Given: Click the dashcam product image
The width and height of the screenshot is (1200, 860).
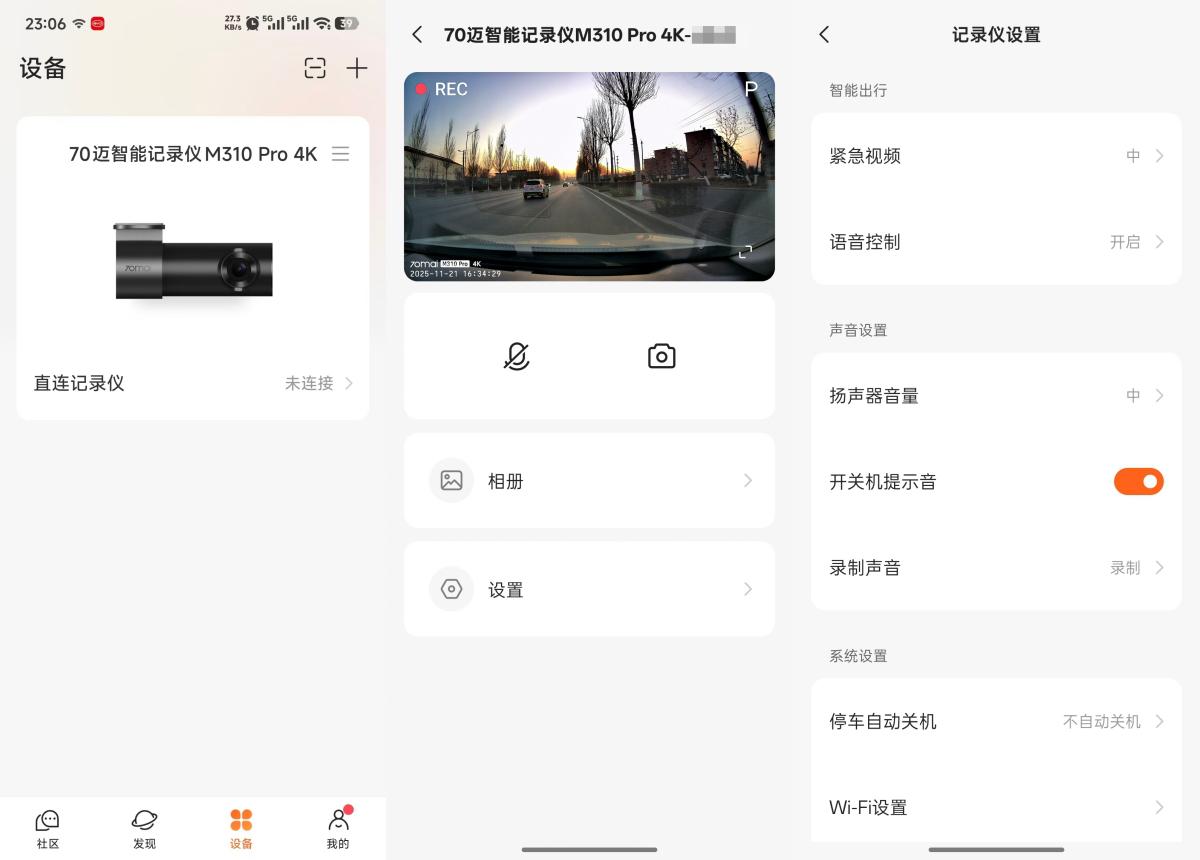Looking at the screenshot, I should (193, 263).
